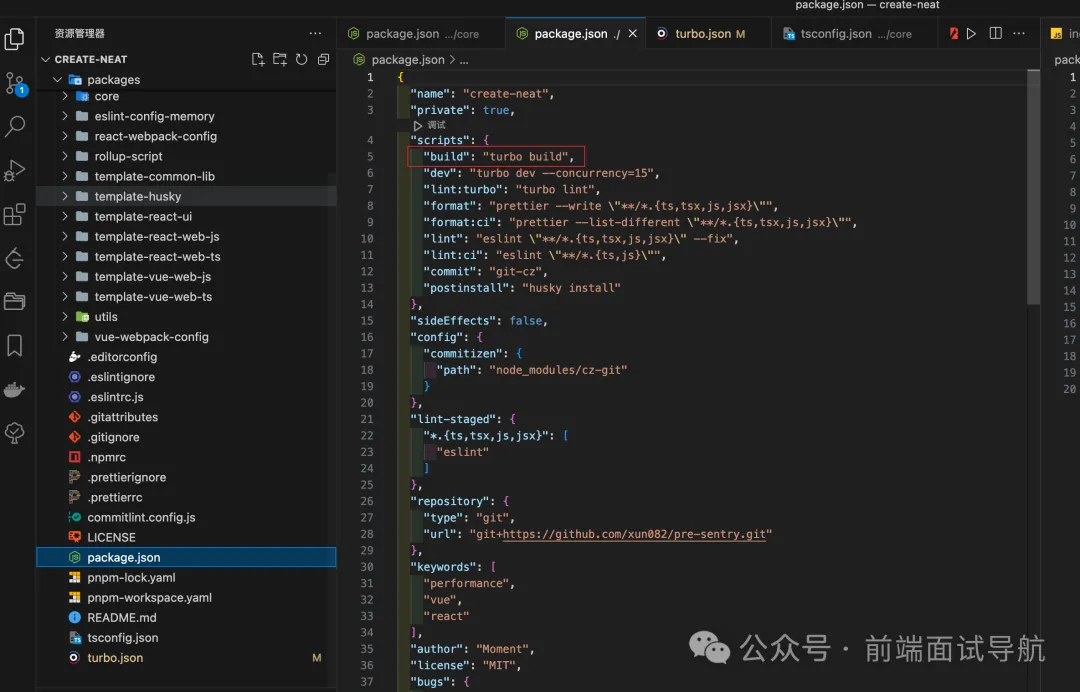Open the Run and Debug view
This screenshot has width=1080, height=692.
(15, 171)
